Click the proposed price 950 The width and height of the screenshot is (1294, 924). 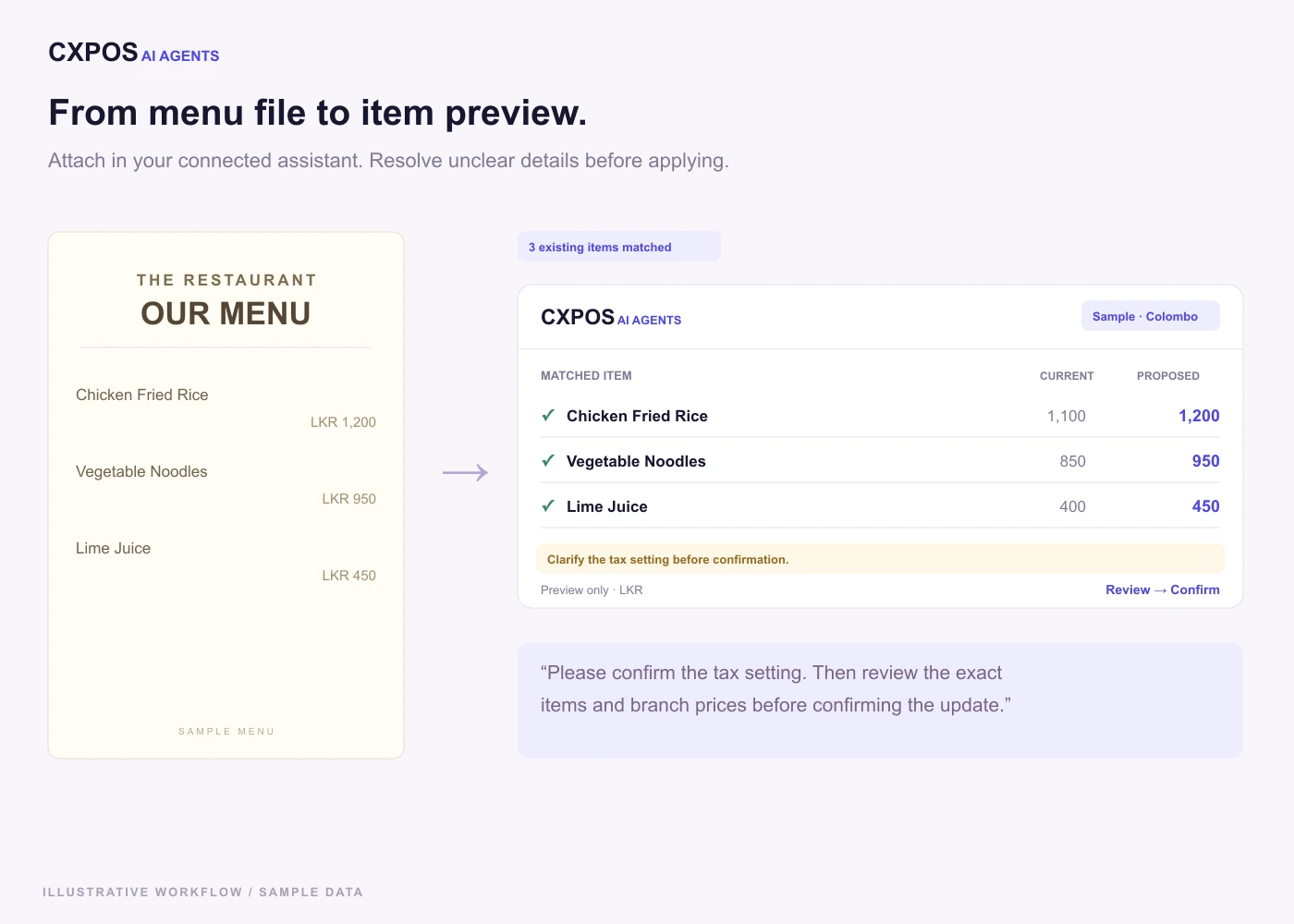point(1206,461)
